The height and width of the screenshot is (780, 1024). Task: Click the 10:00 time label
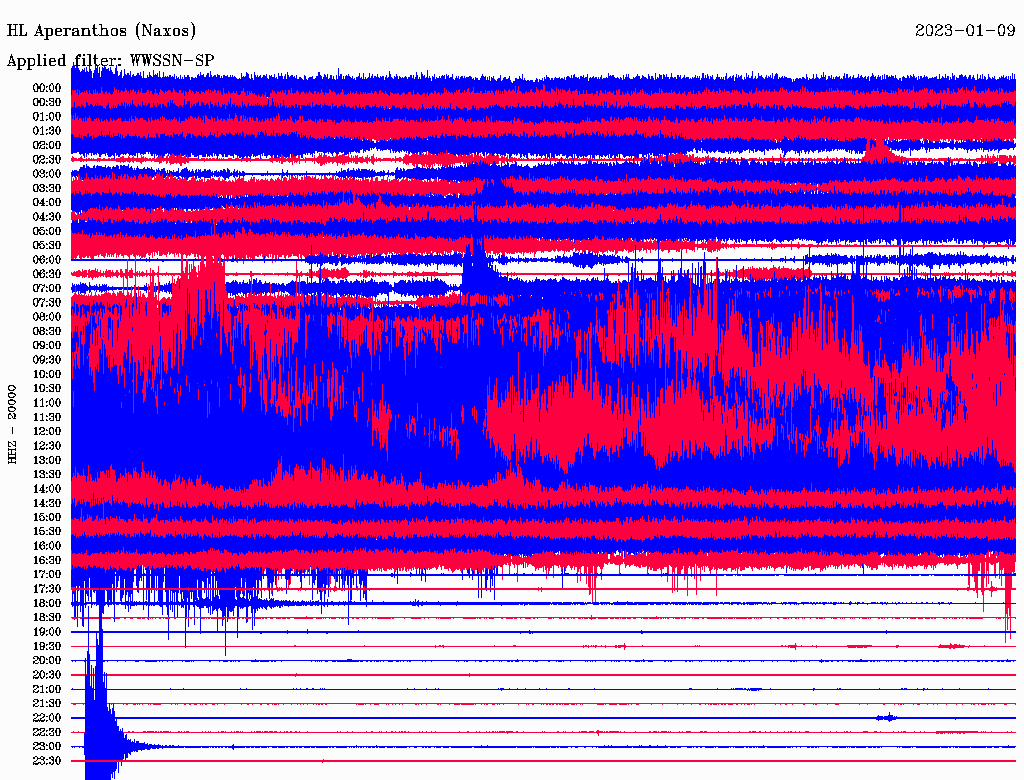point(47,374)
